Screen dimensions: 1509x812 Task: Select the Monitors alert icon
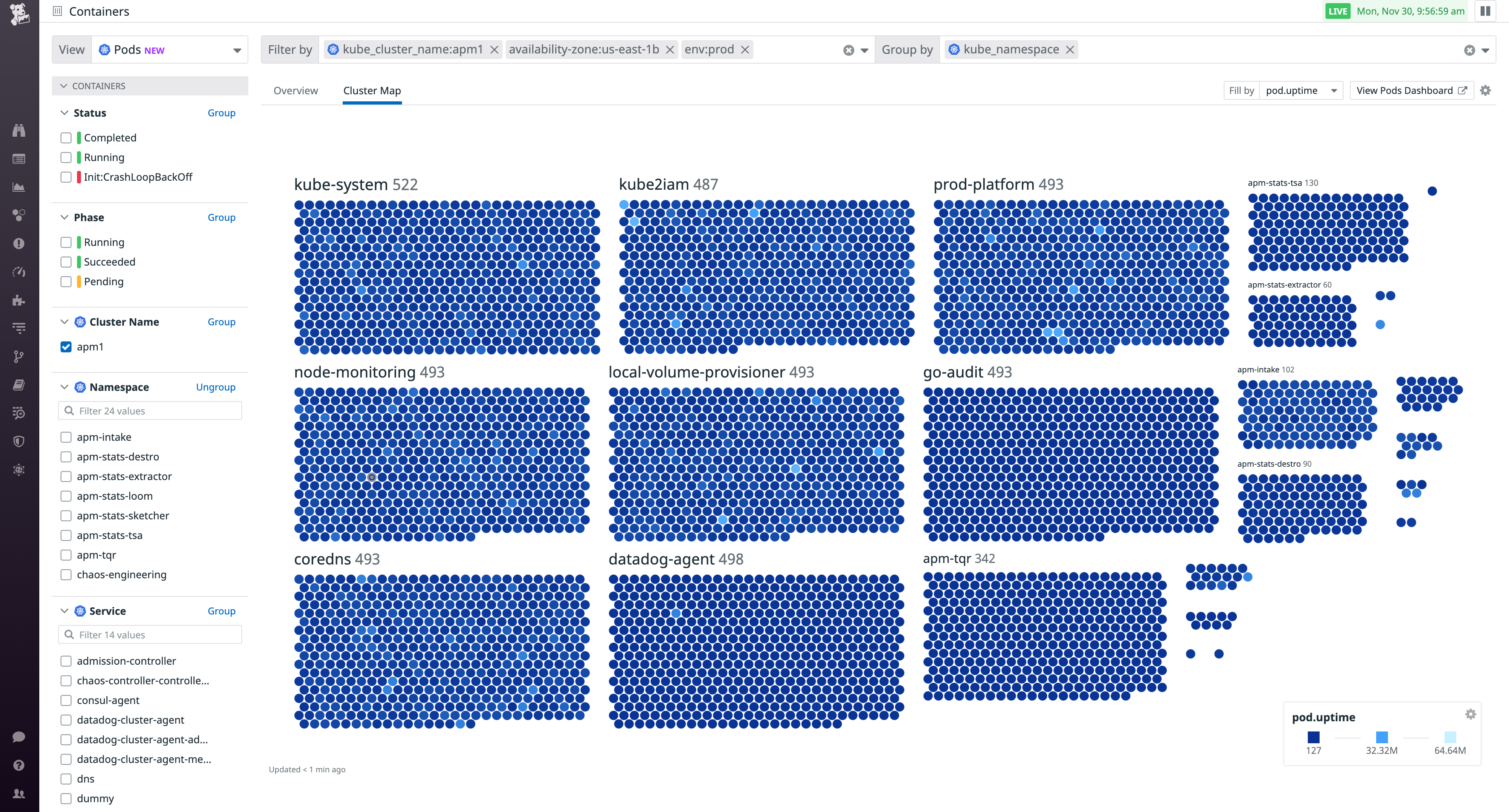point(19,244)
